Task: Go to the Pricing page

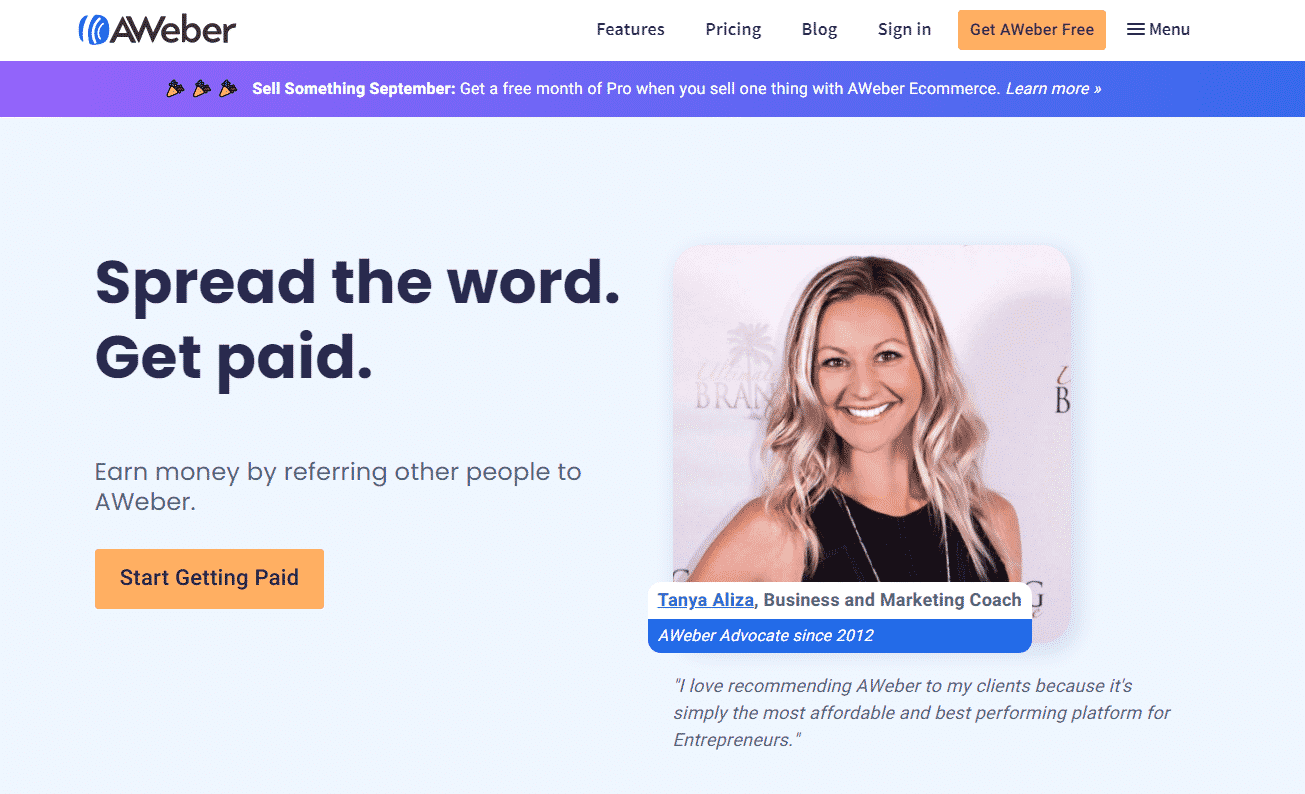Action: (733, 30)
